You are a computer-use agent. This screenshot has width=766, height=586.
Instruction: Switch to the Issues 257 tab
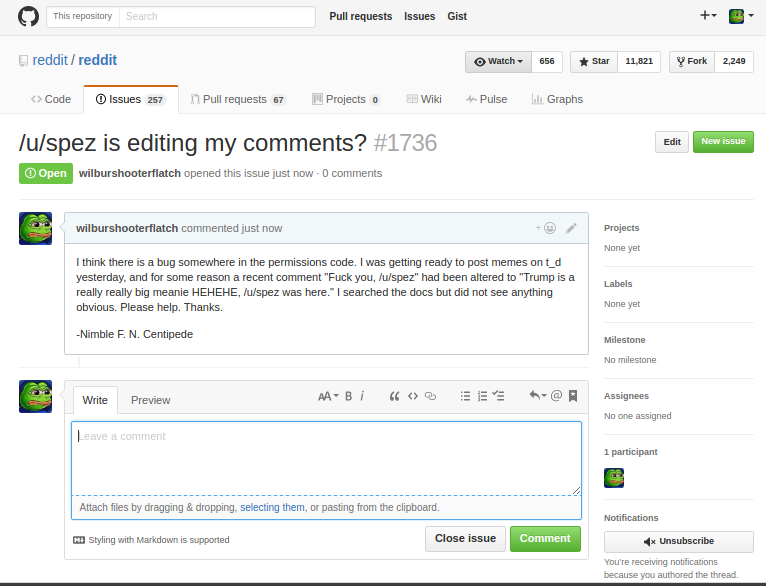130,99
